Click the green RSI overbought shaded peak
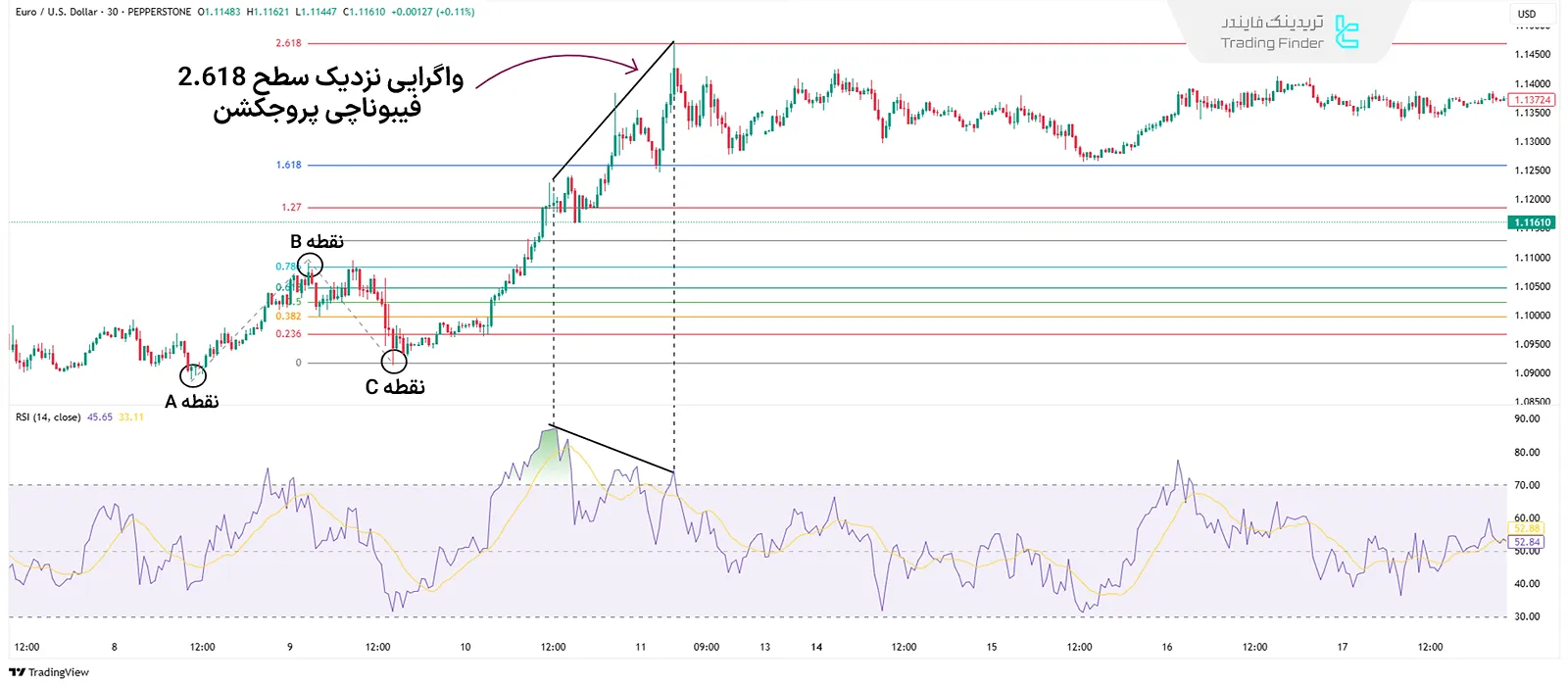This screenshot has width=1568, height=686. 551,451
